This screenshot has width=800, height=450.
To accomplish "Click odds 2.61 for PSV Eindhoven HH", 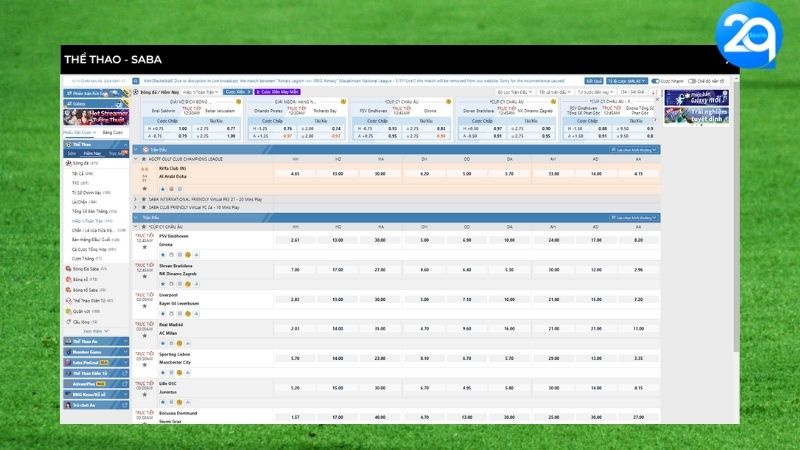I will 295,240.
